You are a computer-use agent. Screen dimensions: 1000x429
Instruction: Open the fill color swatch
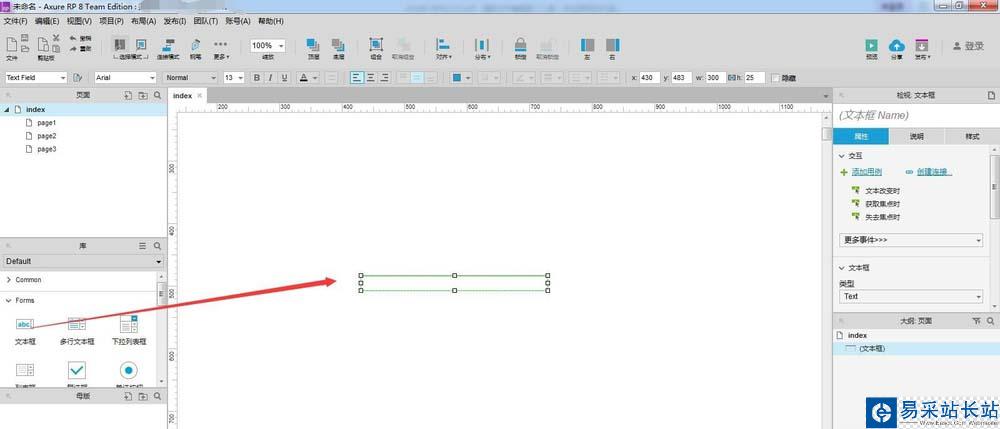click(457, 78)
